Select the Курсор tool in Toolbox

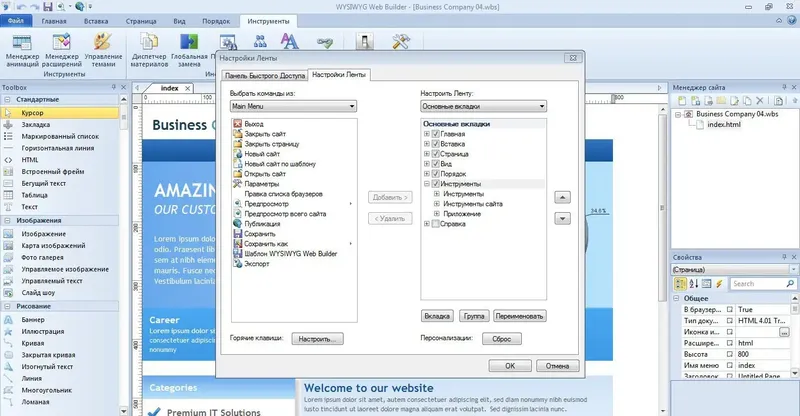[60, 113]
